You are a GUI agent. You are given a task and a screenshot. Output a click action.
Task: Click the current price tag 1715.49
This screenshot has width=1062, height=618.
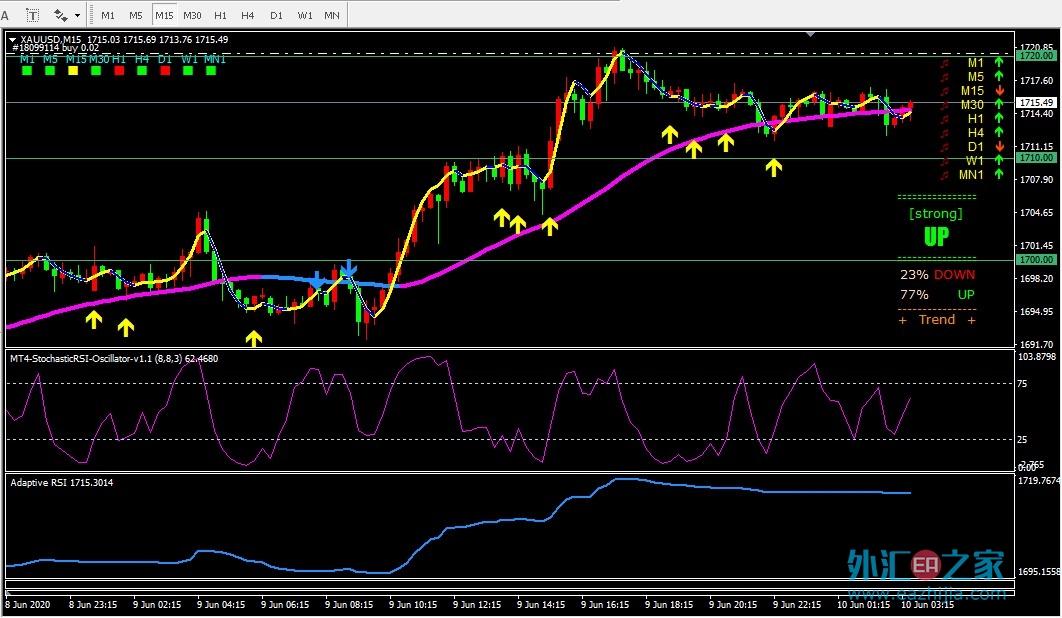click(x=1036, y=102)
